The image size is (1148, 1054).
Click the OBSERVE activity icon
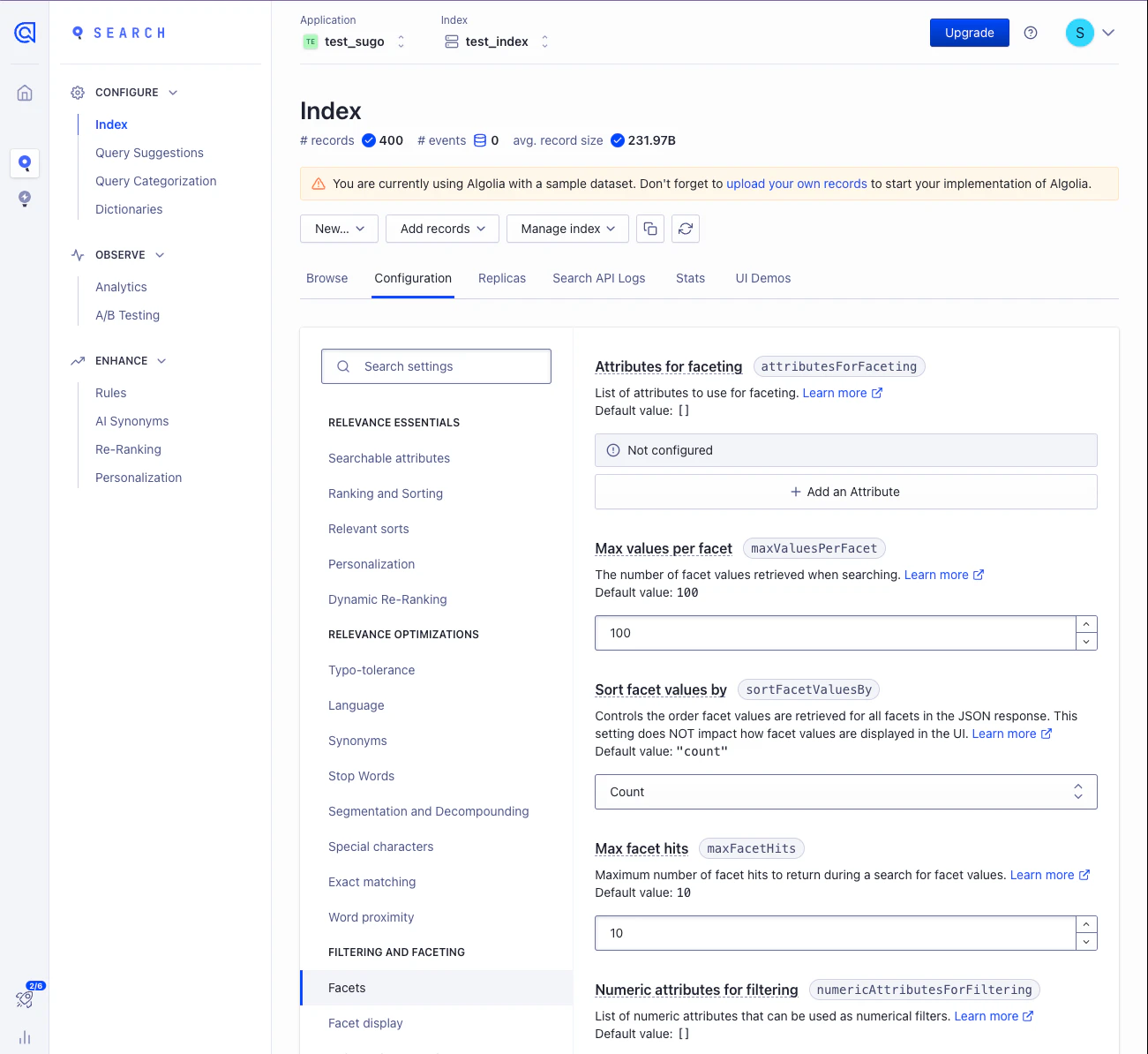(x=78, y=255)
